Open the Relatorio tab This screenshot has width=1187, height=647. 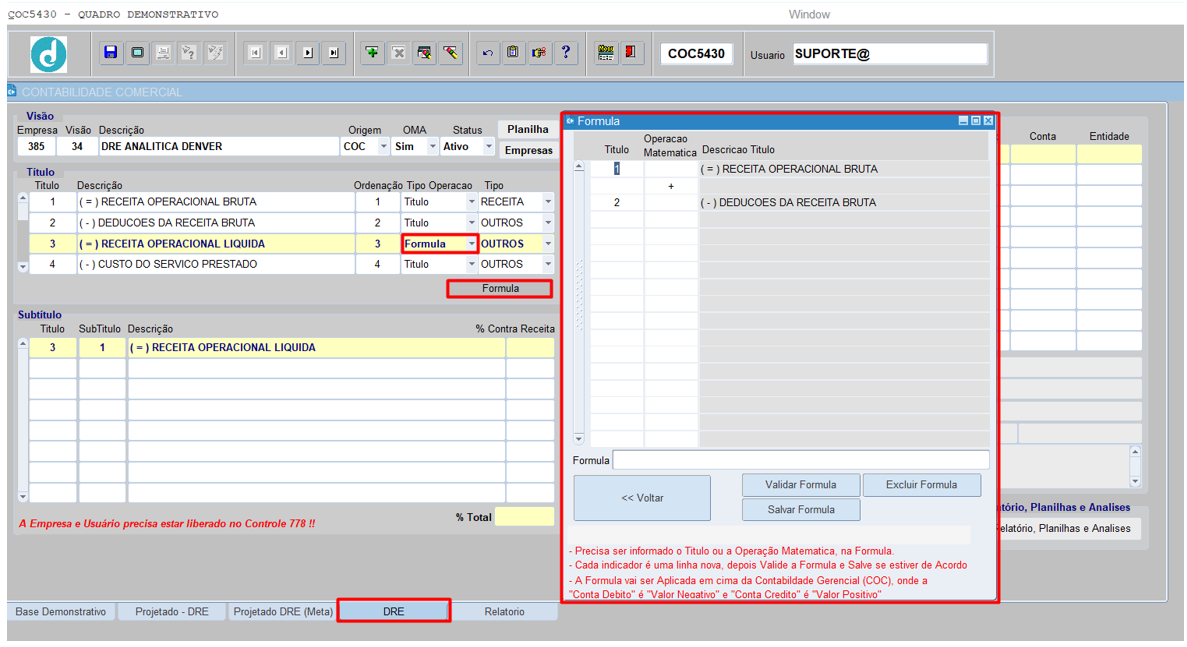[x=504, y=611]
